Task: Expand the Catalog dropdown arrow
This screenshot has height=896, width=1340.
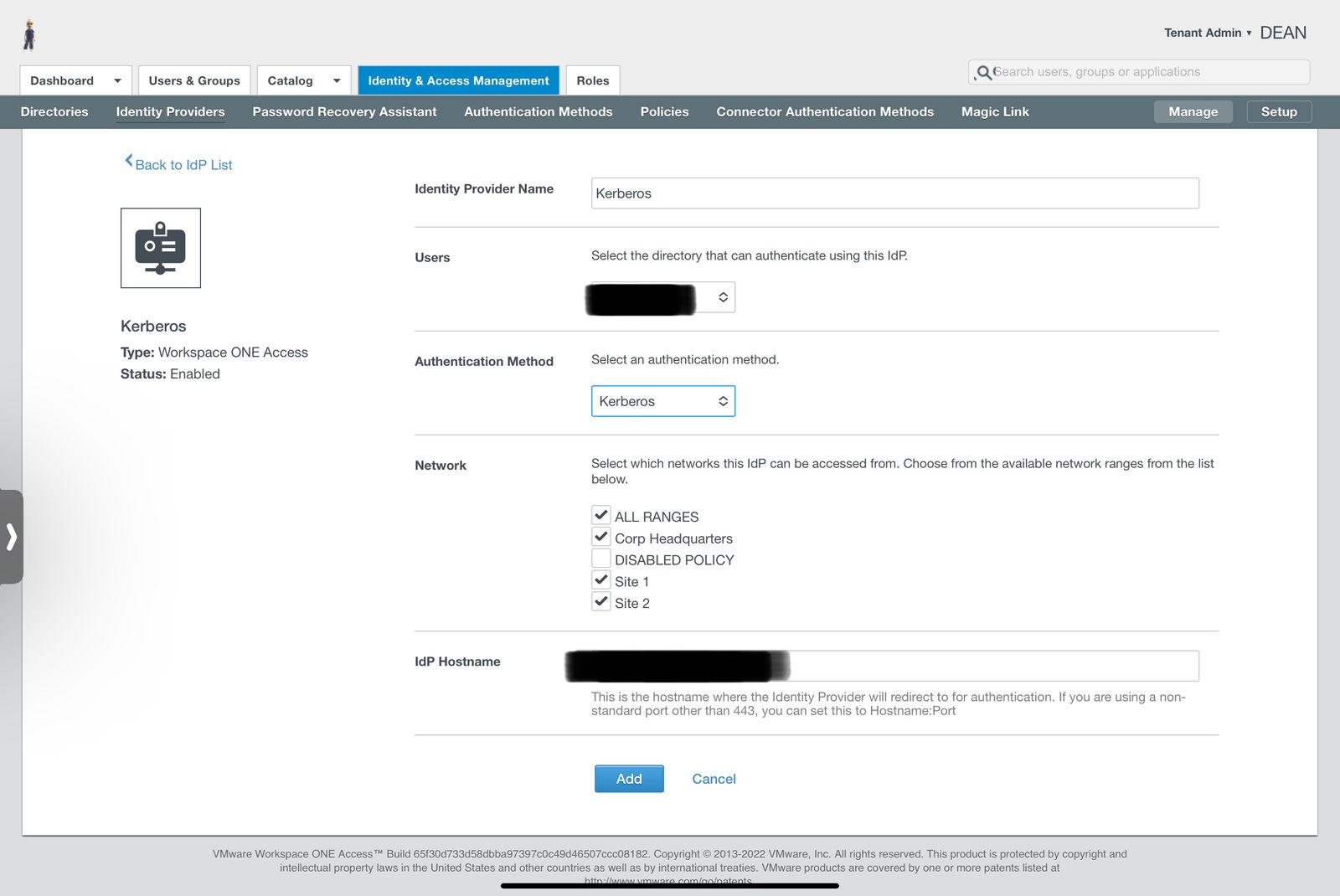Action: (x=337, y=81)
